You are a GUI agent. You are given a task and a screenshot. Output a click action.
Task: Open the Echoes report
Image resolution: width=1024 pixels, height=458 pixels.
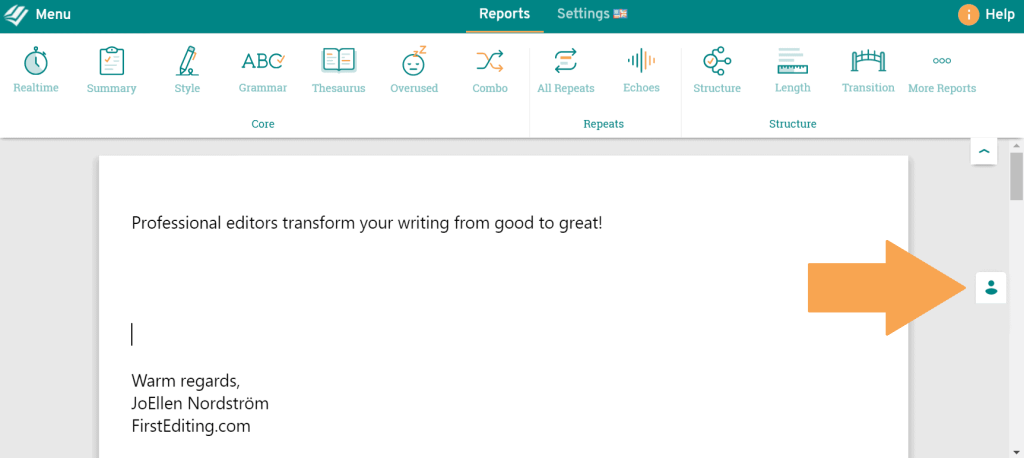pyautogui.click(x=641, y=62)
